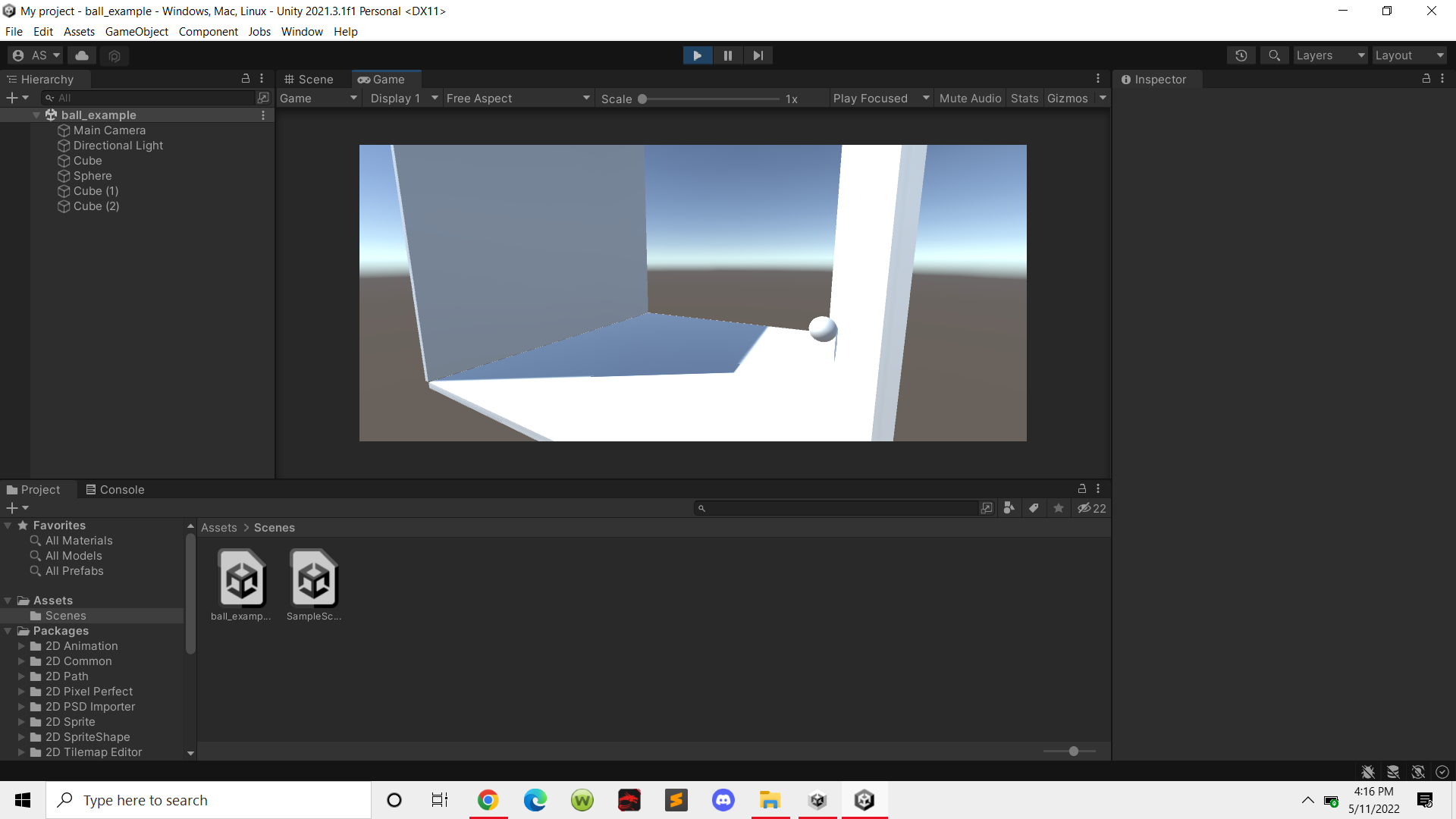This screenshot has height=819, width=1456.
Task: Select Cube (2) in Hierarchy
Action: tap(96, 206)
